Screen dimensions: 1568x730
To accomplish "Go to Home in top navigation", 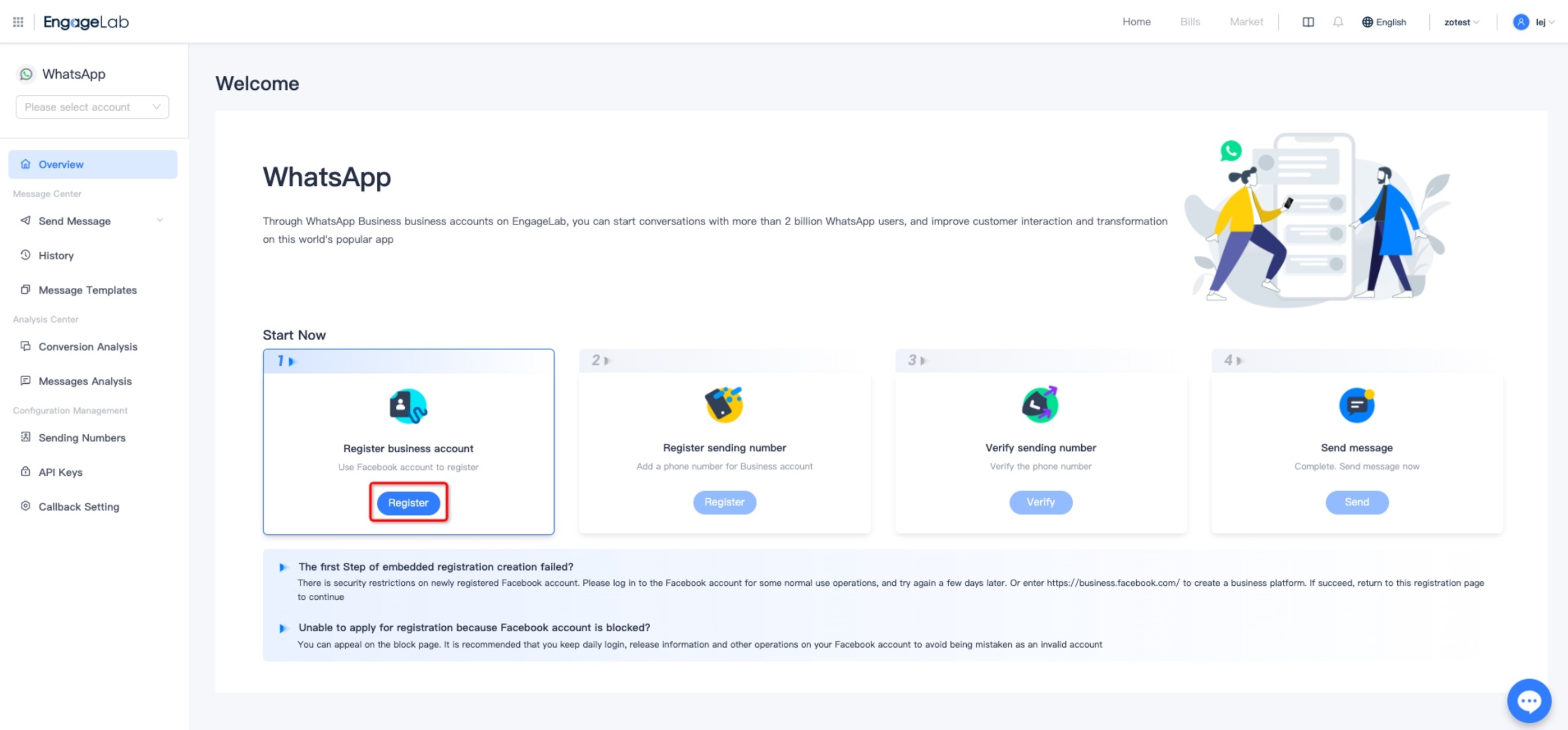I will tap(1136, 22).
